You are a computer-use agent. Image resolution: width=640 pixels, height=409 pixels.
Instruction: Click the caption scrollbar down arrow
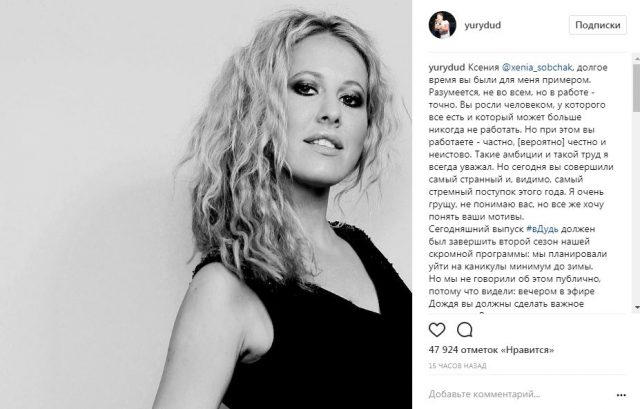point(637,307)
